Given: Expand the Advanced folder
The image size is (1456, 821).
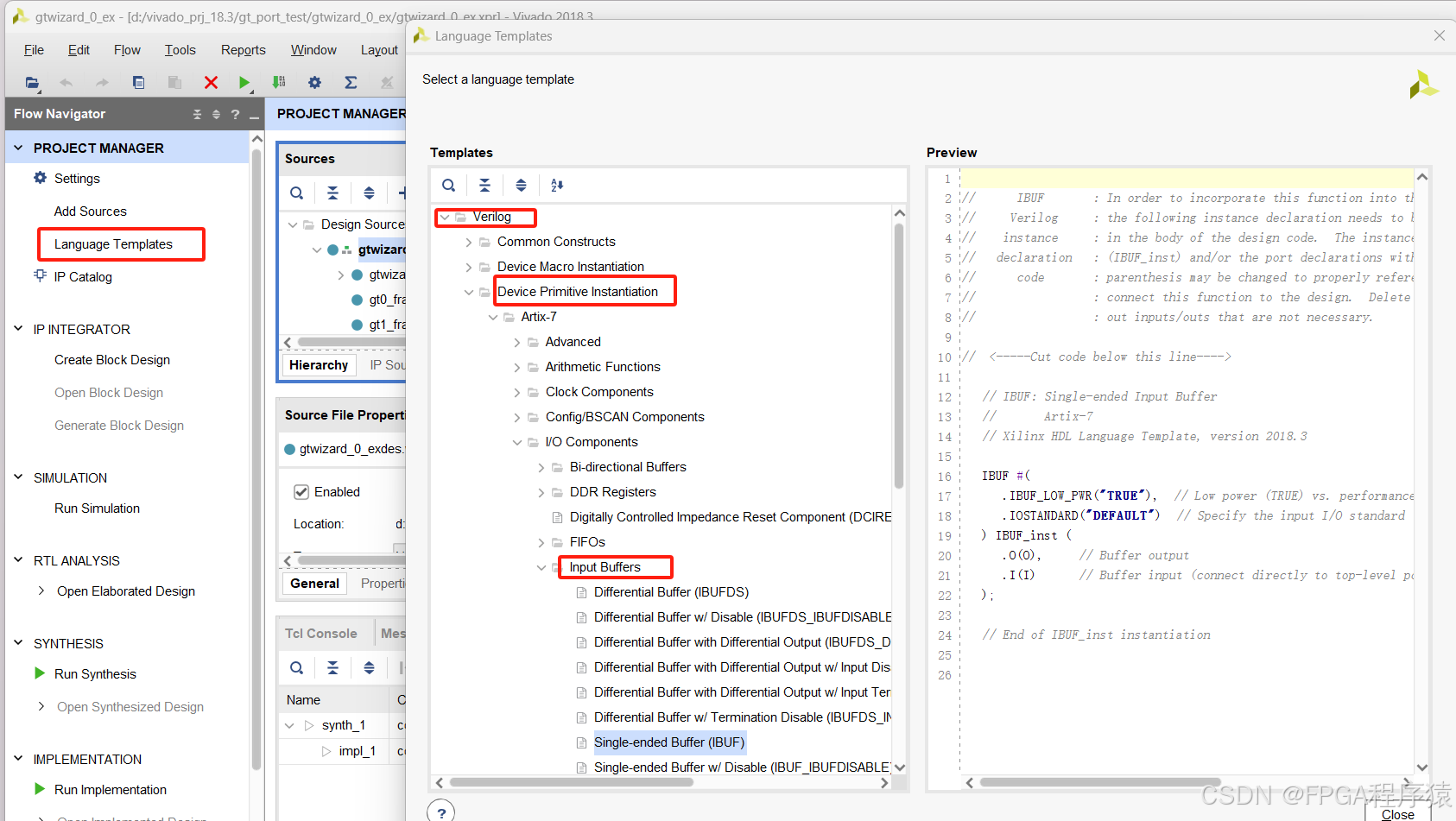Looking at the screenshot, I should click(517, 343).
